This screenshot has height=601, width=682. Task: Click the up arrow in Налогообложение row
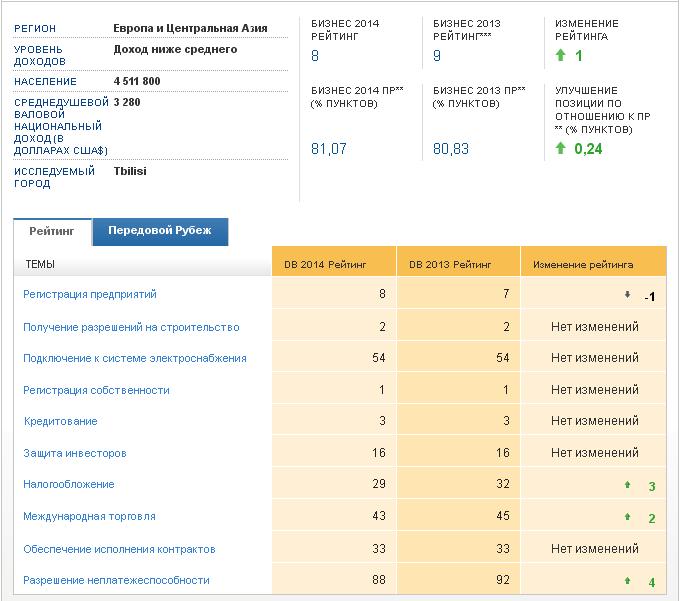click(x=627, y=485)
